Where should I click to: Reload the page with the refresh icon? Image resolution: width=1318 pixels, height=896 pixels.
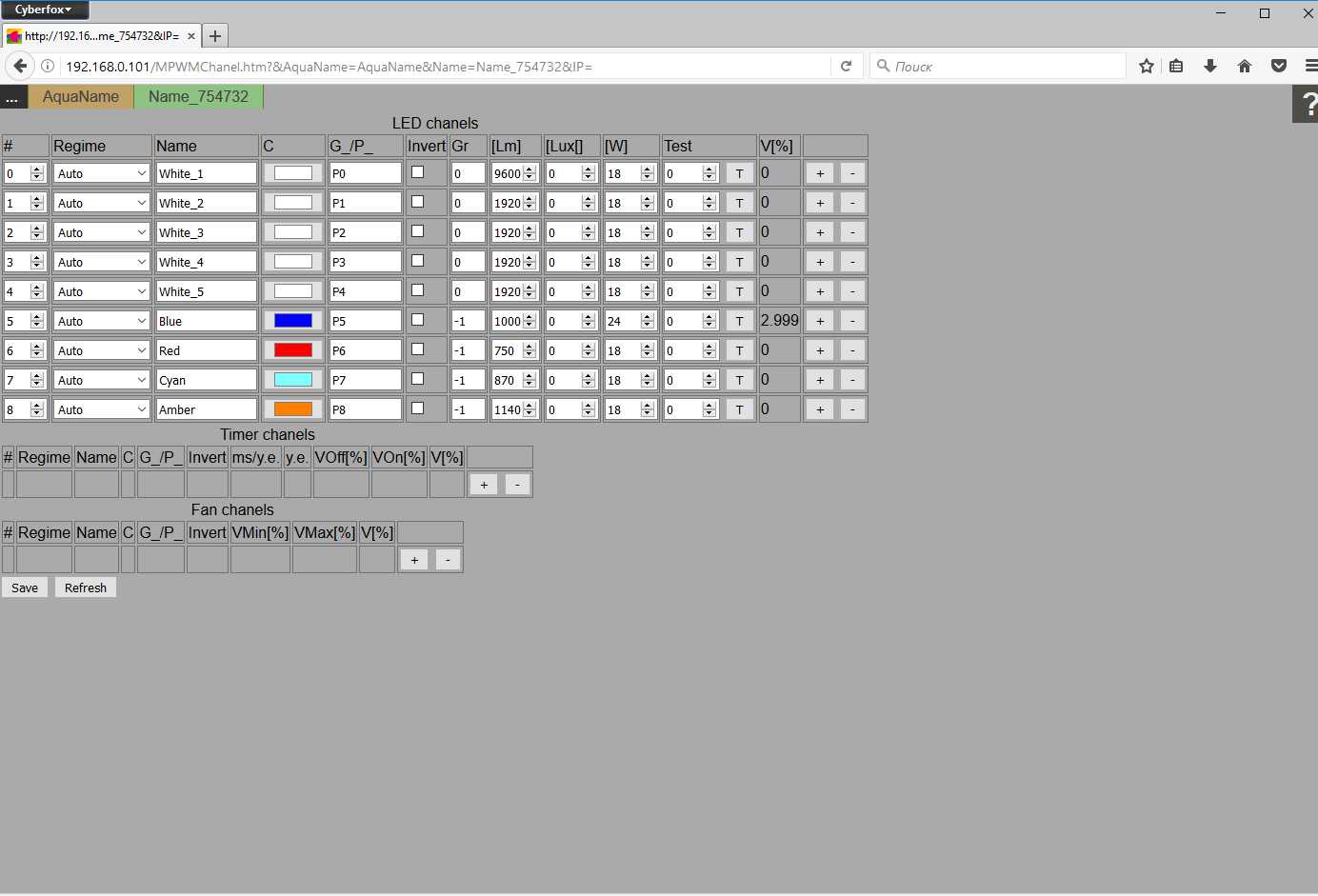coord(846,66)
